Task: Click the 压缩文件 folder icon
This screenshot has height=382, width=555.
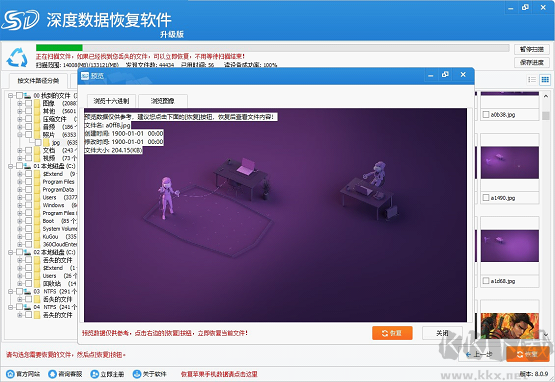Action: pos(37,119)
